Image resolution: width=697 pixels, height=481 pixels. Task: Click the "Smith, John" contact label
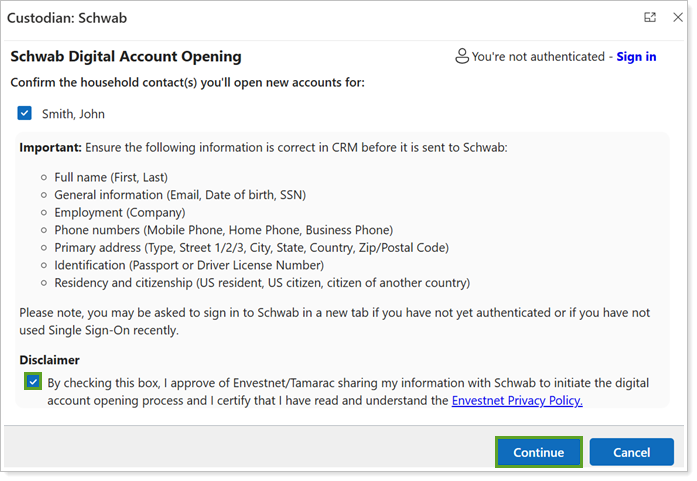[73, 114]
